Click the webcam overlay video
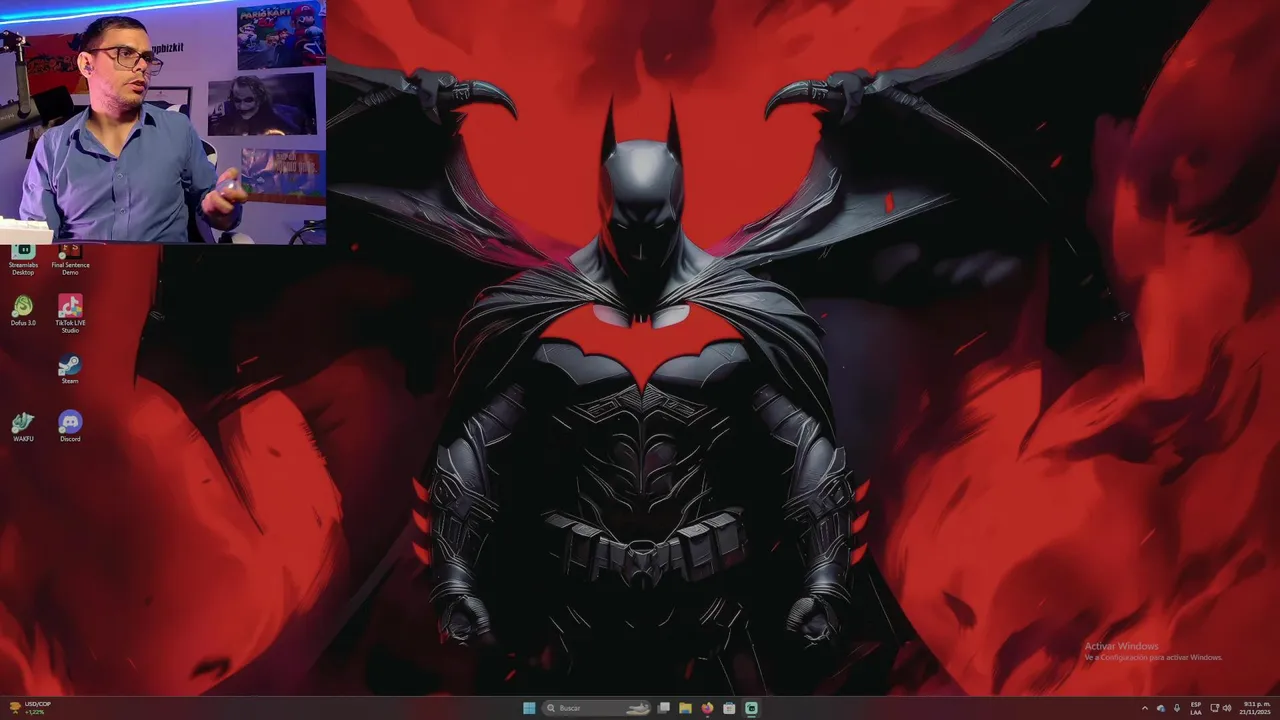This screenshot has height=720, width=1280. click(x=163, y=122)
